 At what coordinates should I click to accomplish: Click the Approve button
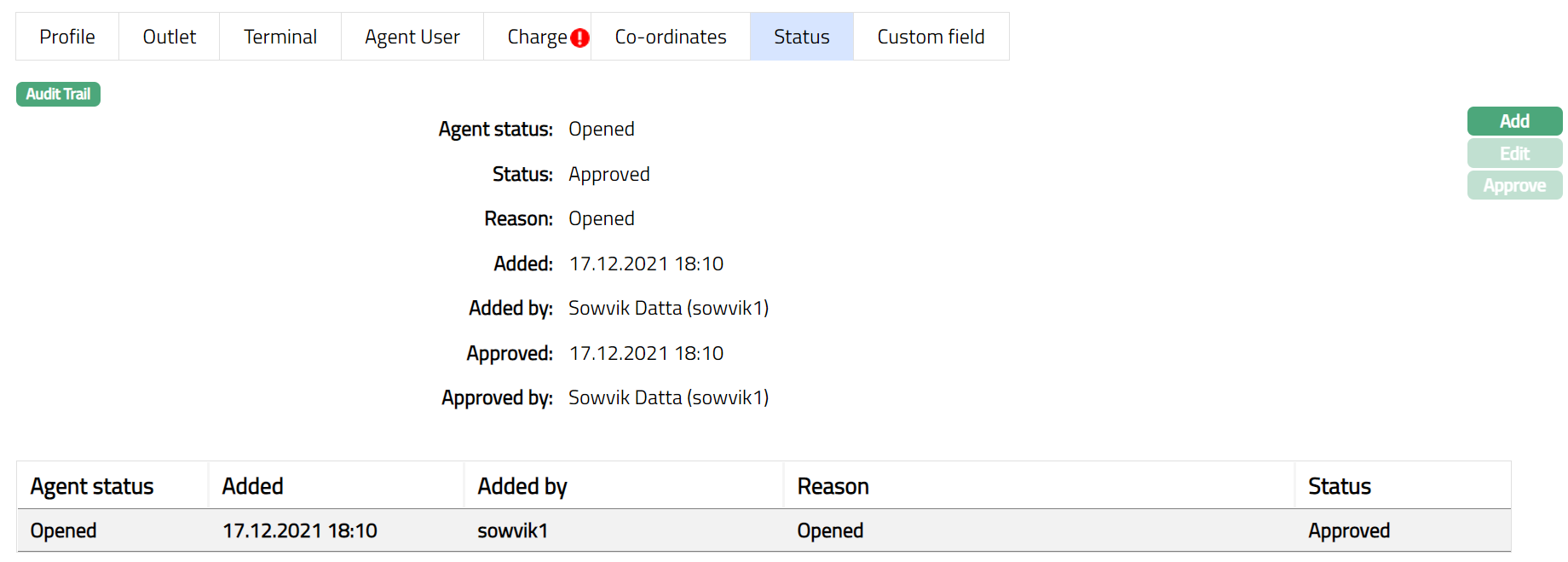[1513, 185]
